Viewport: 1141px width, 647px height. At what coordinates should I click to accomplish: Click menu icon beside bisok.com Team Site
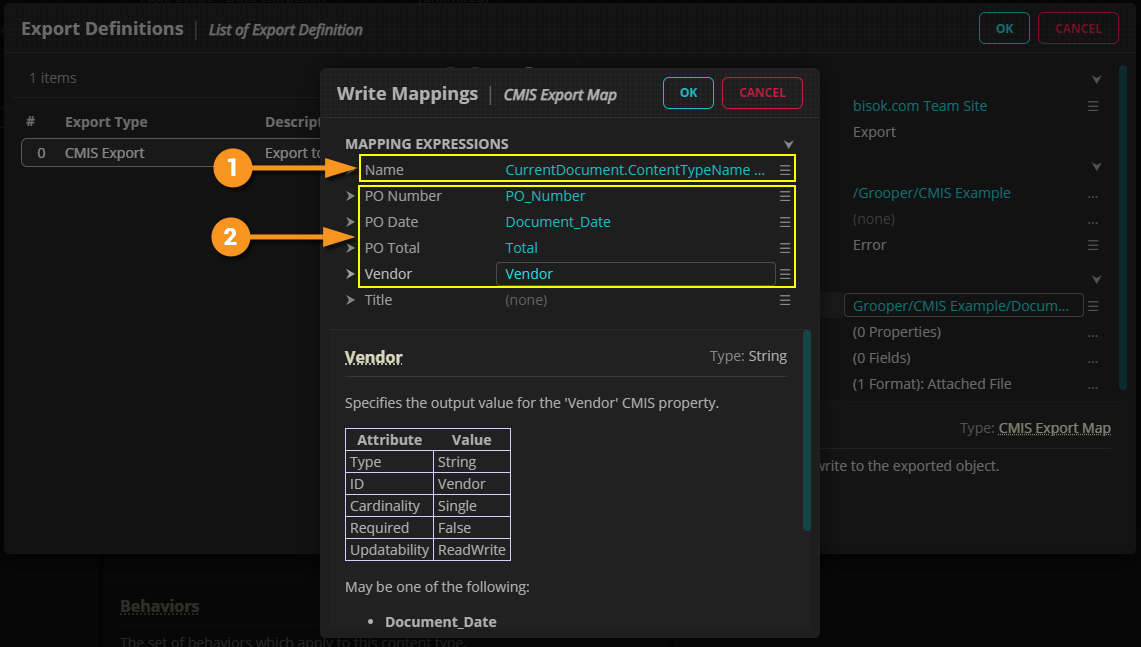(x=1093, y=106)
